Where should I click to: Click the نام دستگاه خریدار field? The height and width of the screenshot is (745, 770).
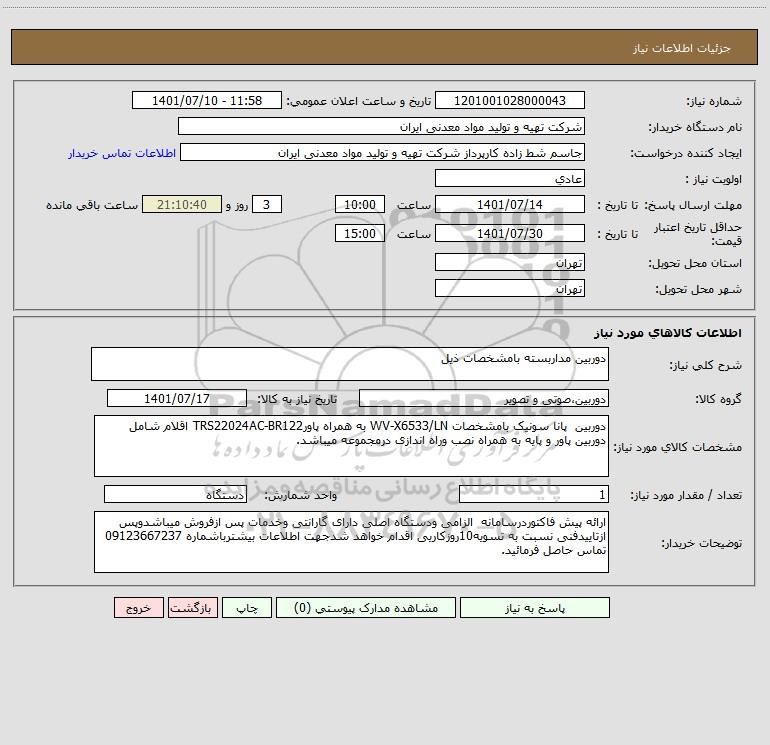381,127
